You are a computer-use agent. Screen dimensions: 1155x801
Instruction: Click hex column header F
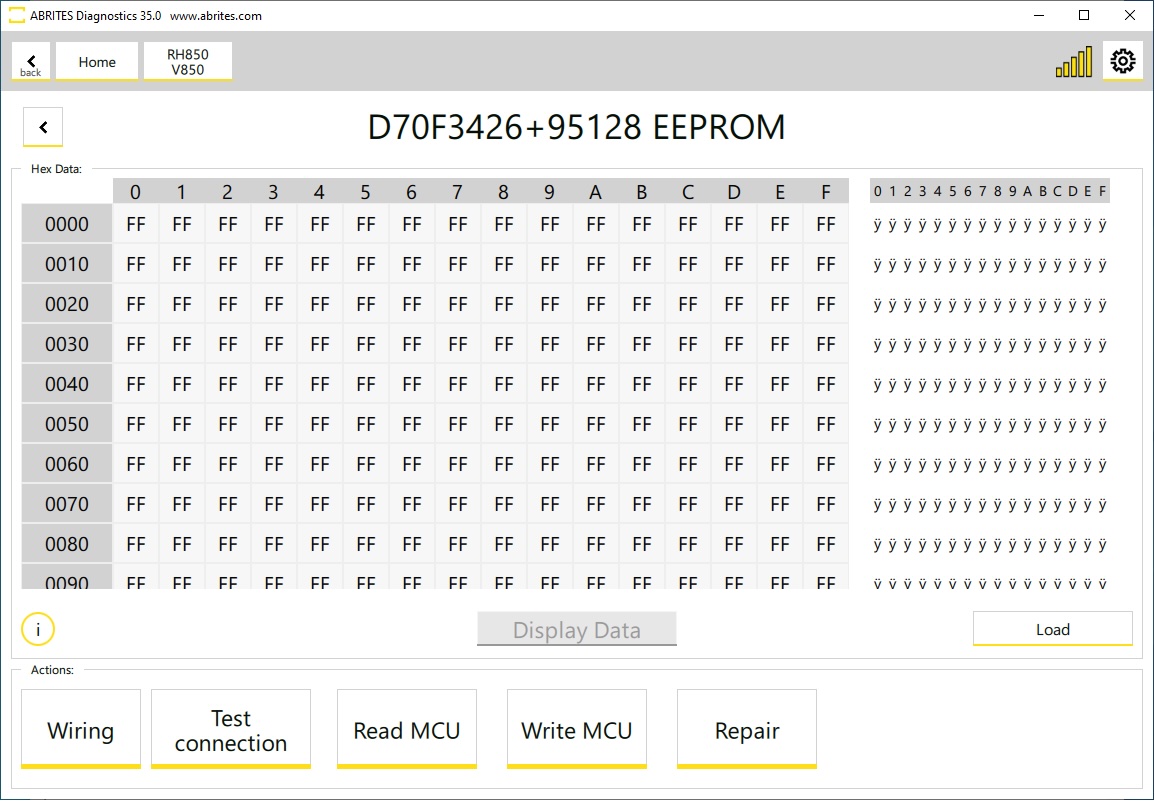[x=826, y=192]
